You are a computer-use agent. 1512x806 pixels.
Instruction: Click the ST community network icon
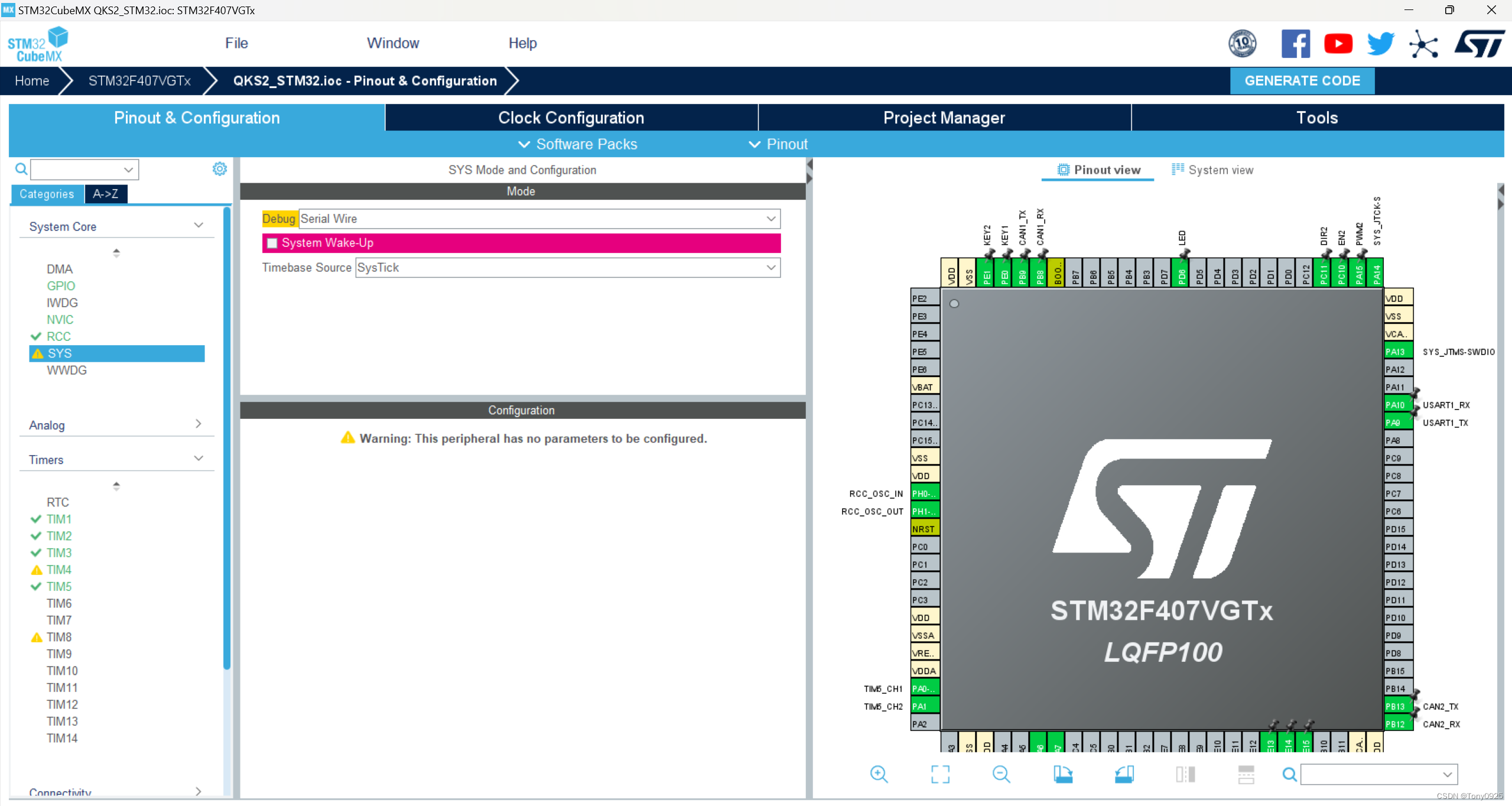1423,44
